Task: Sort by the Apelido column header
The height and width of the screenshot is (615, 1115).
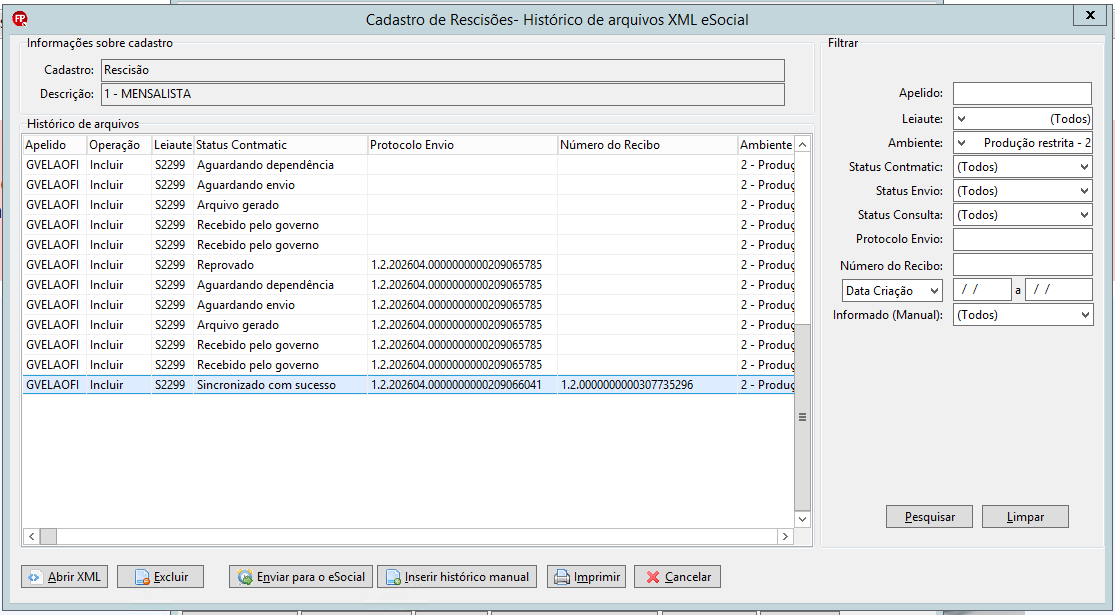Action: pyautogui.click(x=54, y=145)
